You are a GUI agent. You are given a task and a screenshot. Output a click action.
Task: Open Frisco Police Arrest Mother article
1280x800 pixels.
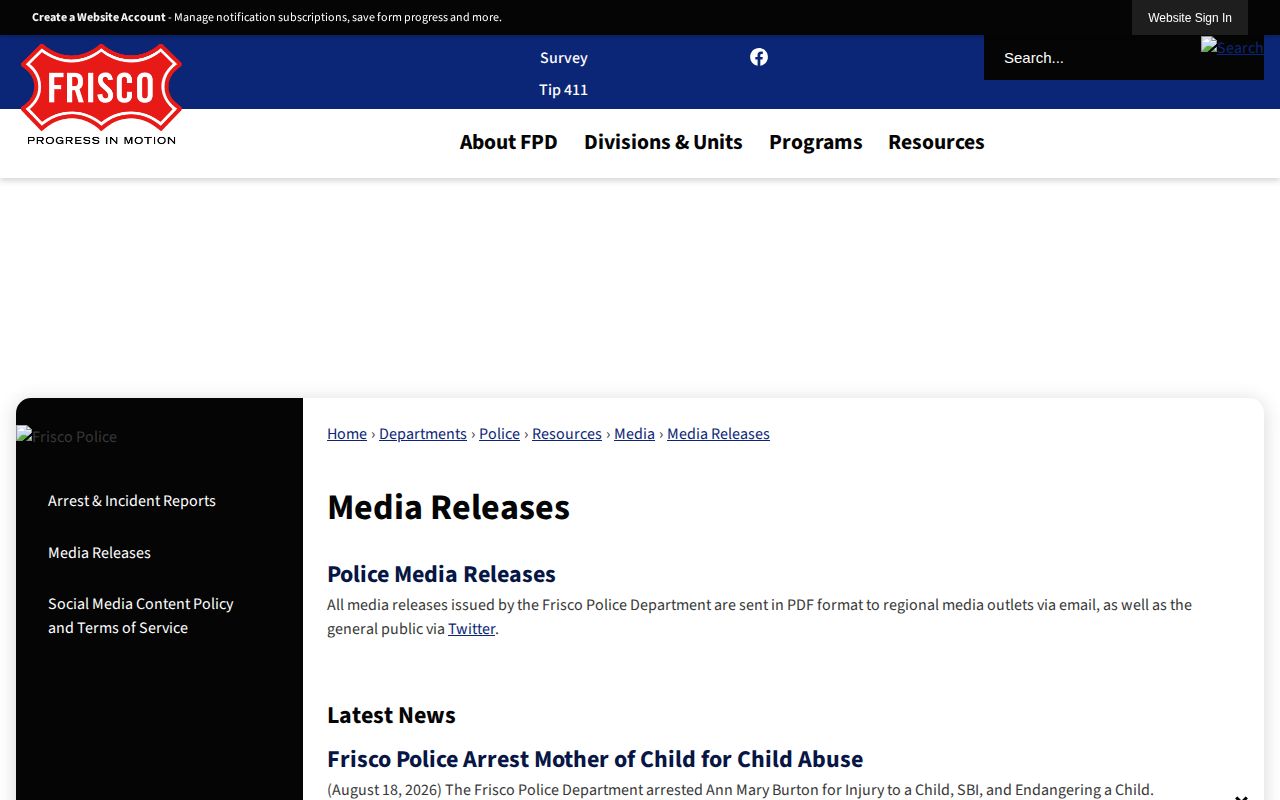[595, 759]
